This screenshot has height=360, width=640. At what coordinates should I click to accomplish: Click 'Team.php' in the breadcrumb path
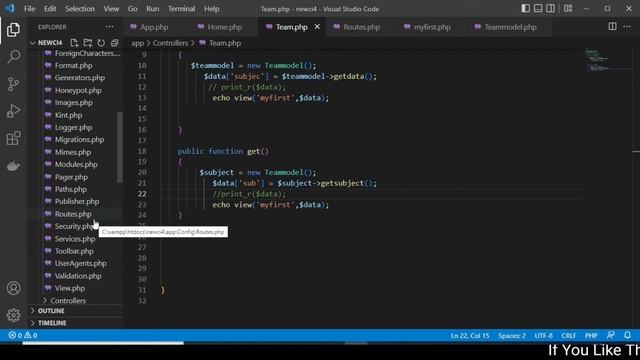[x=225, y=43]
